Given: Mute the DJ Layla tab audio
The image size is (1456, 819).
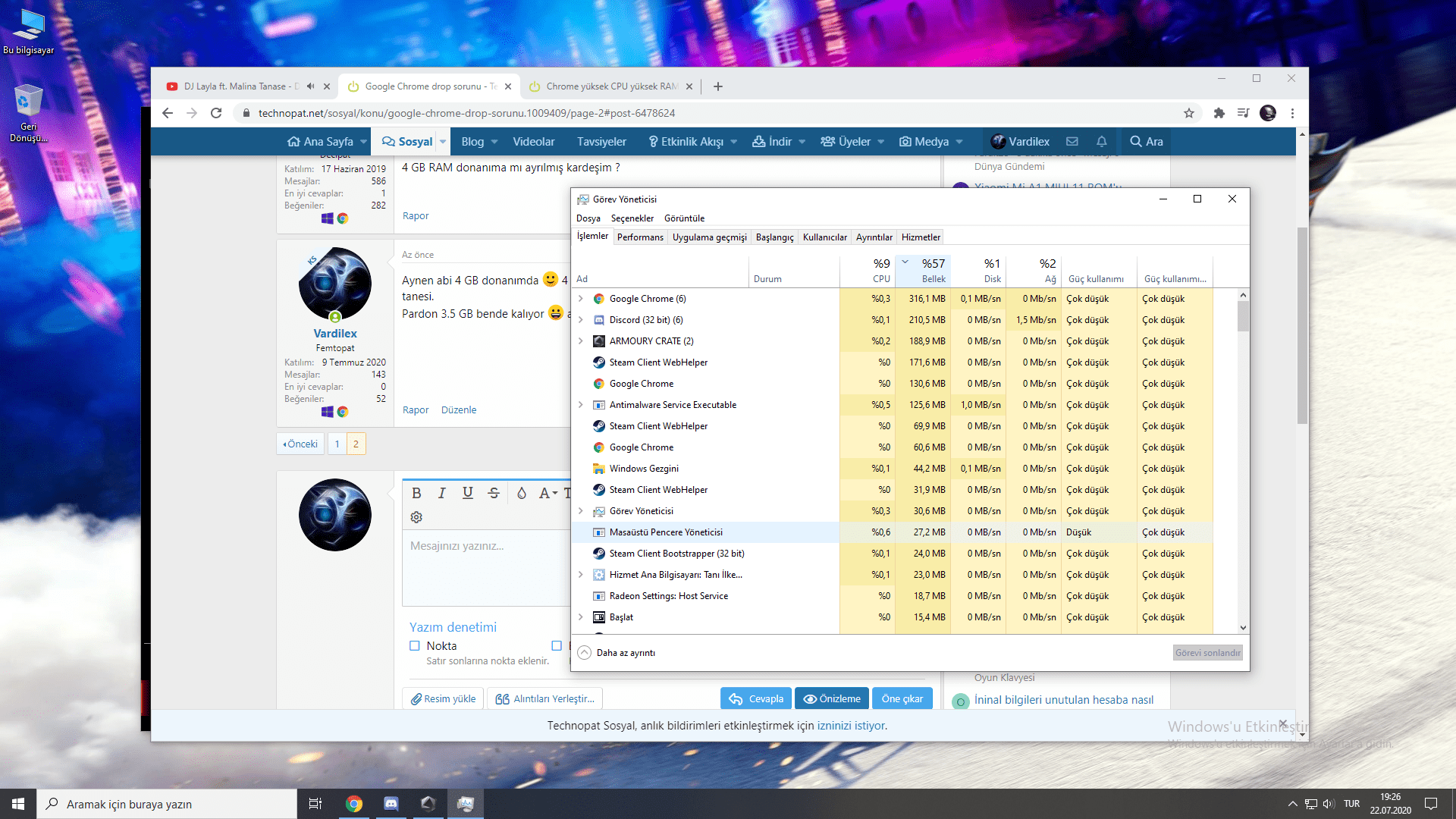Looking at the screenshot, I should click(310, 86).
